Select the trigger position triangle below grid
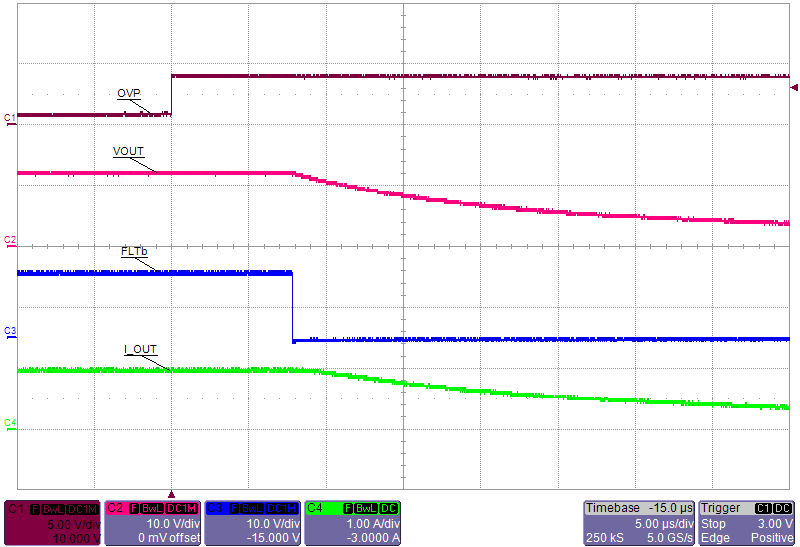Viewport: 800px width, 547px height. [x=172, y=494]
